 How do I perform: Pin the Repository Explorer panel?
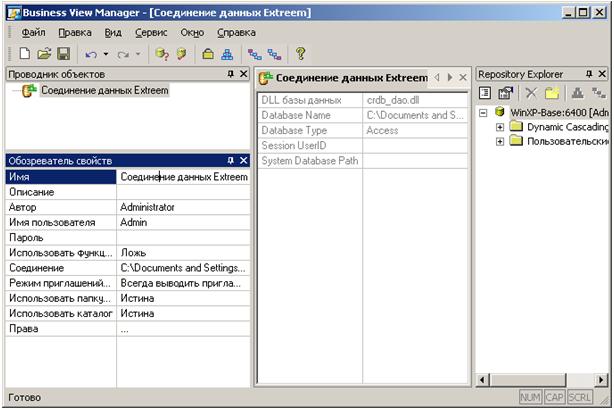(589, 74)
